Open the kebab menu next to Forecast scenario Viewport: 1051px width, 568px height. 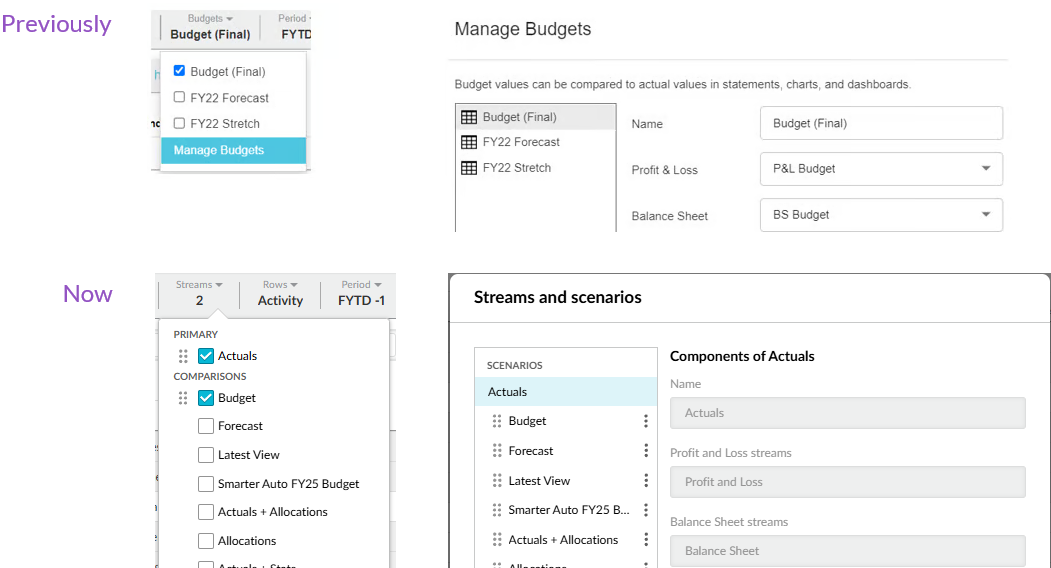click(x=646, y=451)
